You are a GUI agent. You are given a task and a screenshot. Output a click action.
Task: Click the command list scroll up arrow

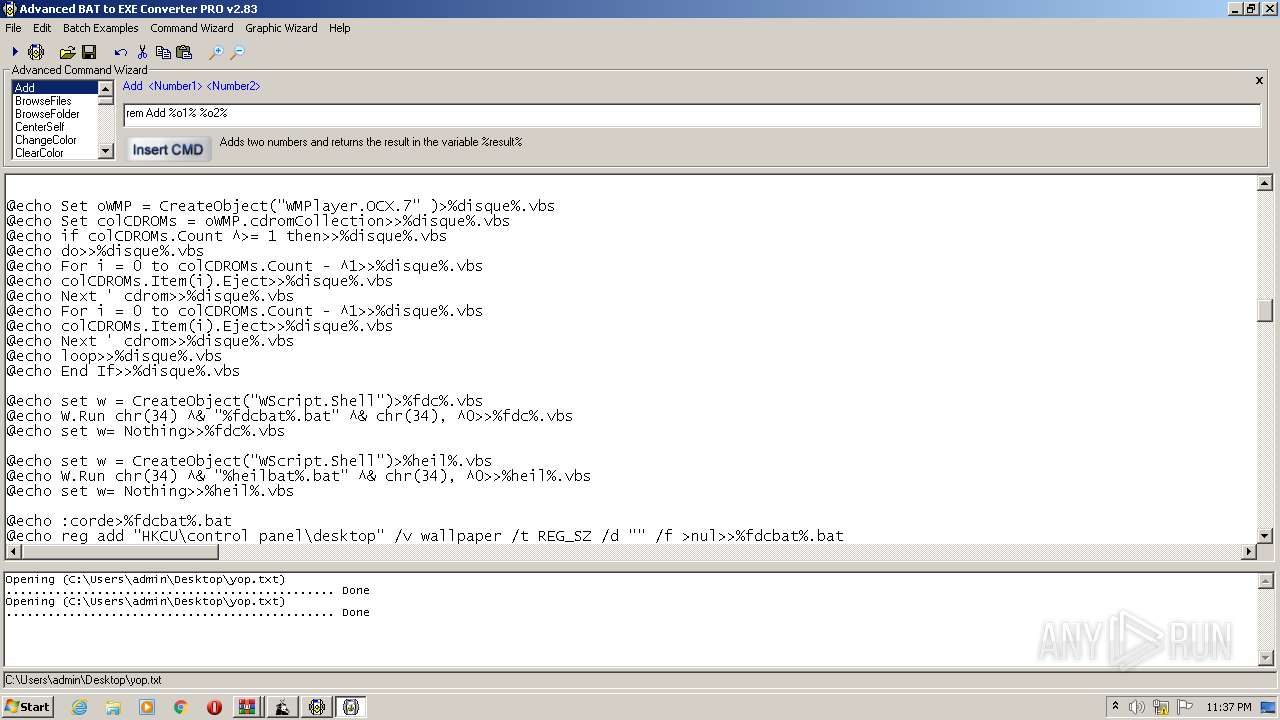click(106, 89)
